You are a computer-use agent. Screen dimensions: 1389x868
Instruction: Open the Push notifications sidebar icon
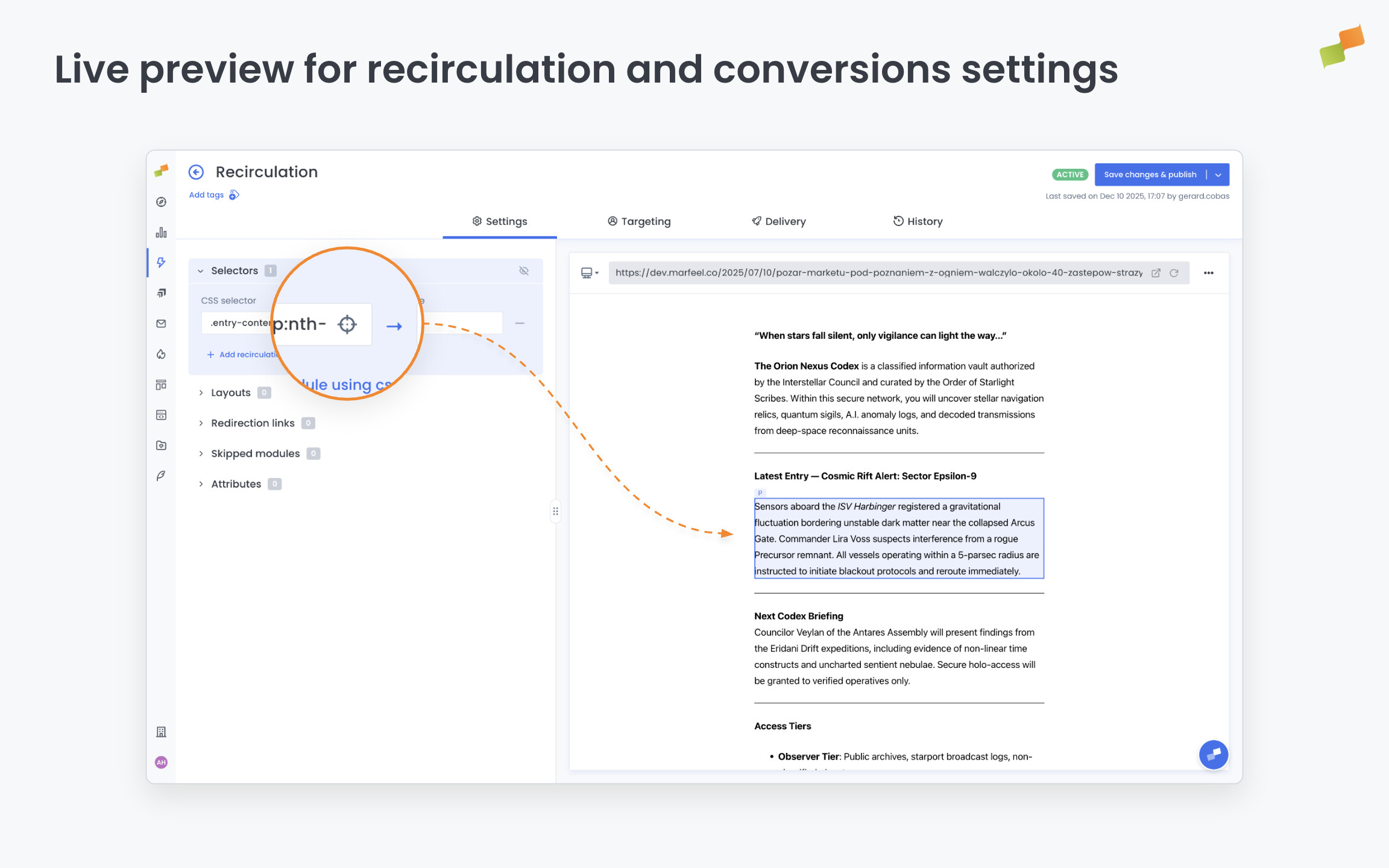[x=161, y=293]
